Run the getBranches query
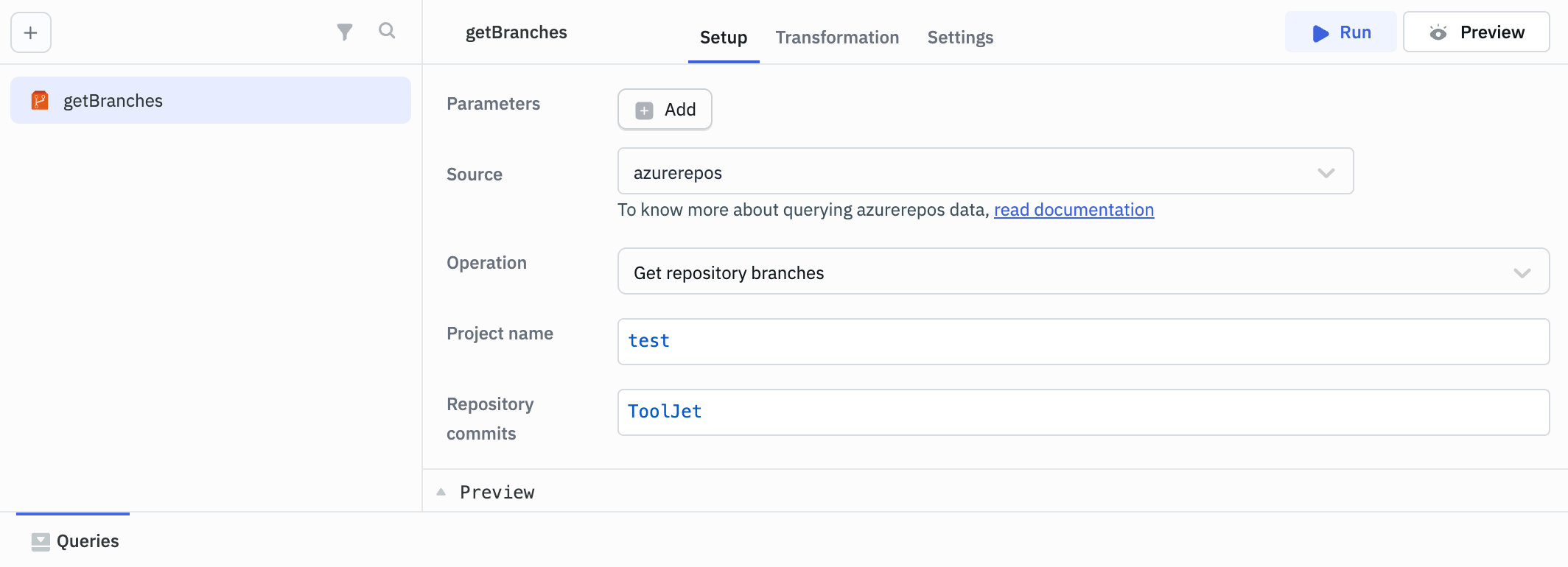 tap(1341, 32)
